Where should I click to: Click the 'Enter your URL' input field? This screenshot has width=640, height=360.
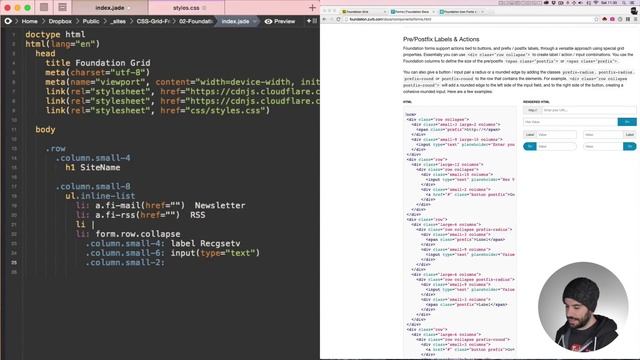pyautogui.click(x=589, y=110)
